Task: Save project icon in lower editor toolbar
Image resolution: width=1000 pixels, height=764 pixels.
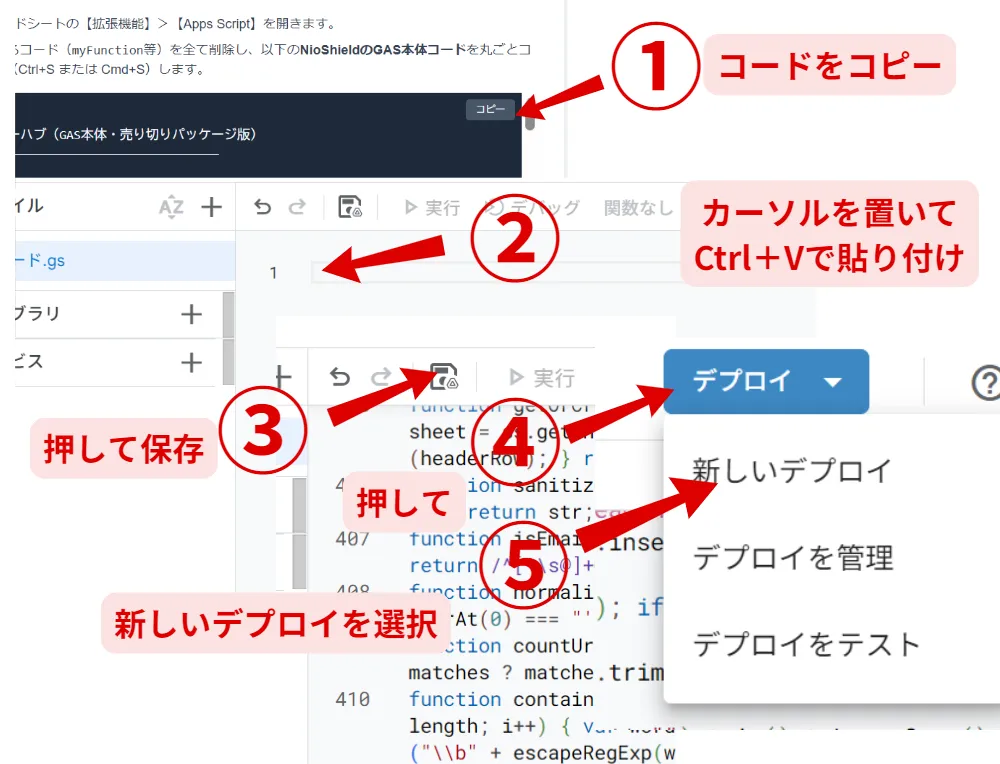Action: point(444,376)
